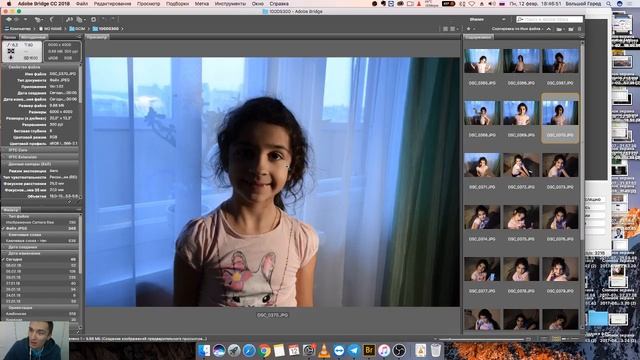Go to Компьютер in the path bar
The image size is (640, 360).
(x=18, y=29)
